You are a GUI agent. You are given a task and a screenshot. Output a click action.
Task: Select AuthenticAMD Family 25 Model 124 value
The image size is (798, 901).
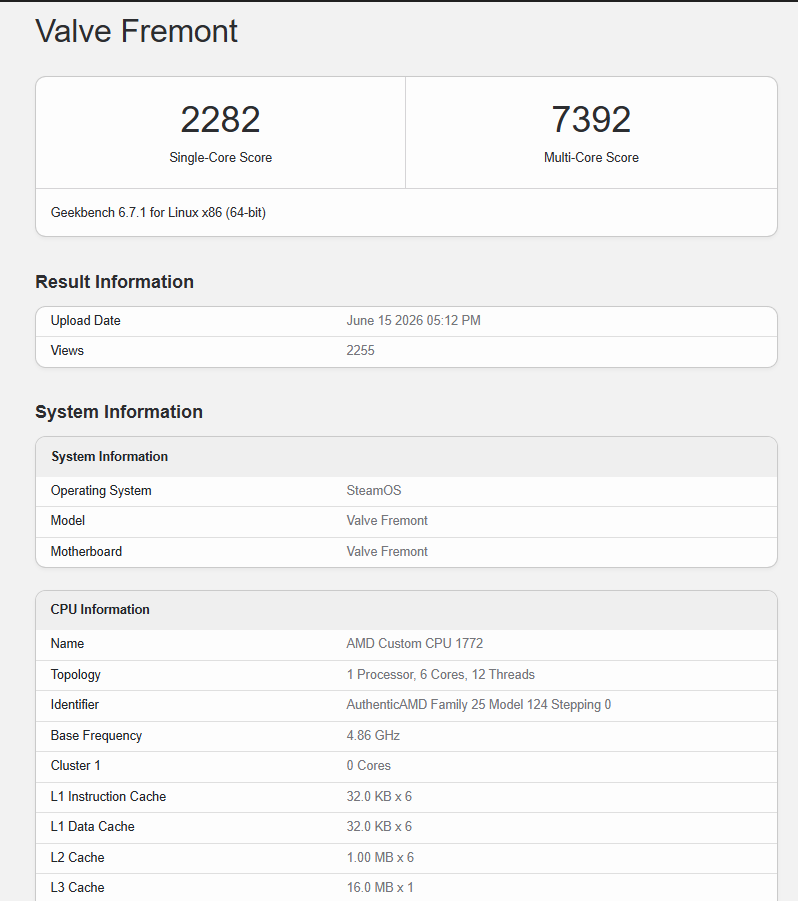479,704
